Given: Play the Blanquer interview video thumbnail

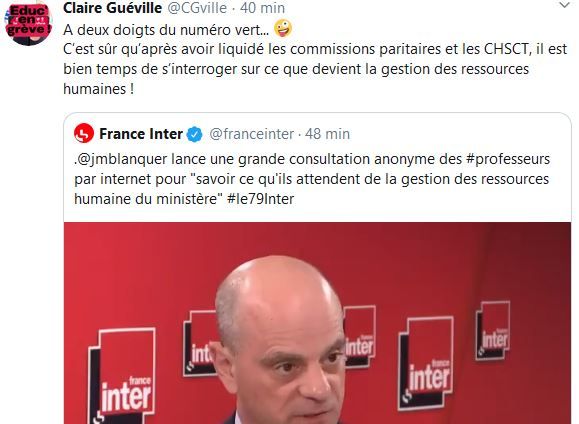Looking at the screenshot, I should [x=317, y=323].
